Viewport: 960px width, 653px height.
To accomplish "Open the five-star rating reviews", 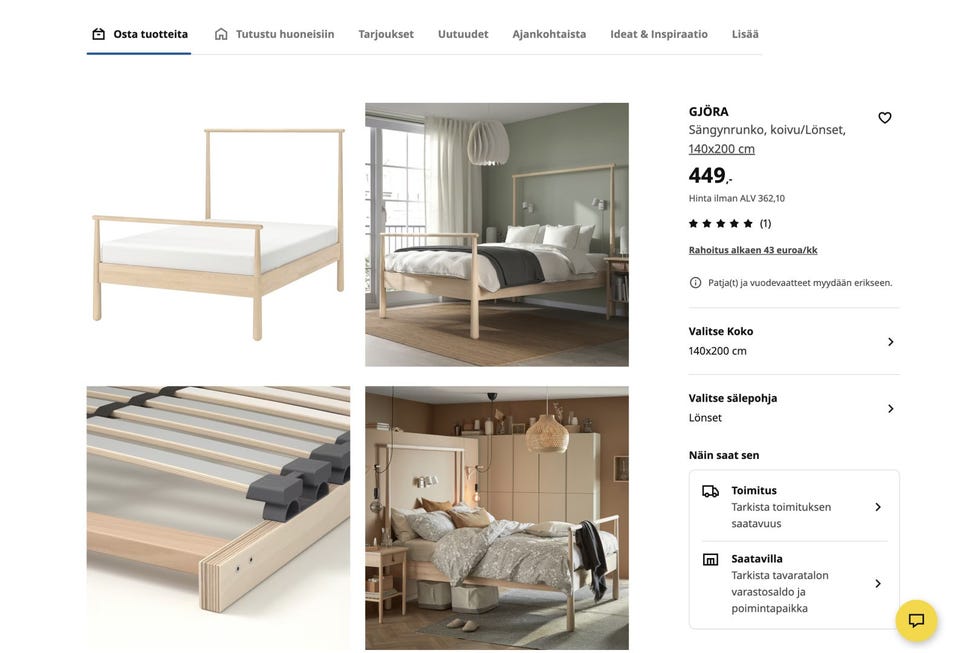I will coord(729,223).
